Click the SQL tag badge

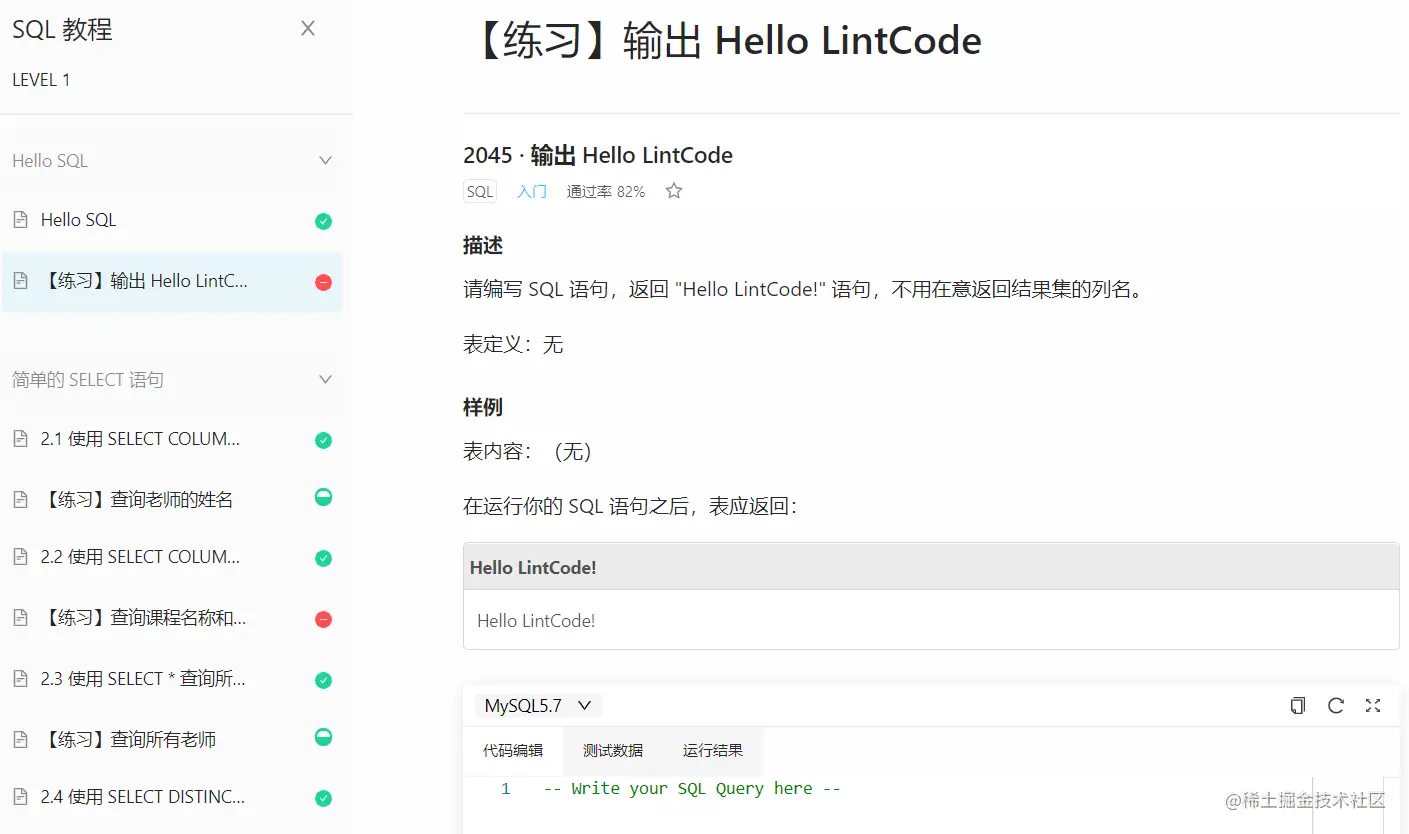point(480,191)
